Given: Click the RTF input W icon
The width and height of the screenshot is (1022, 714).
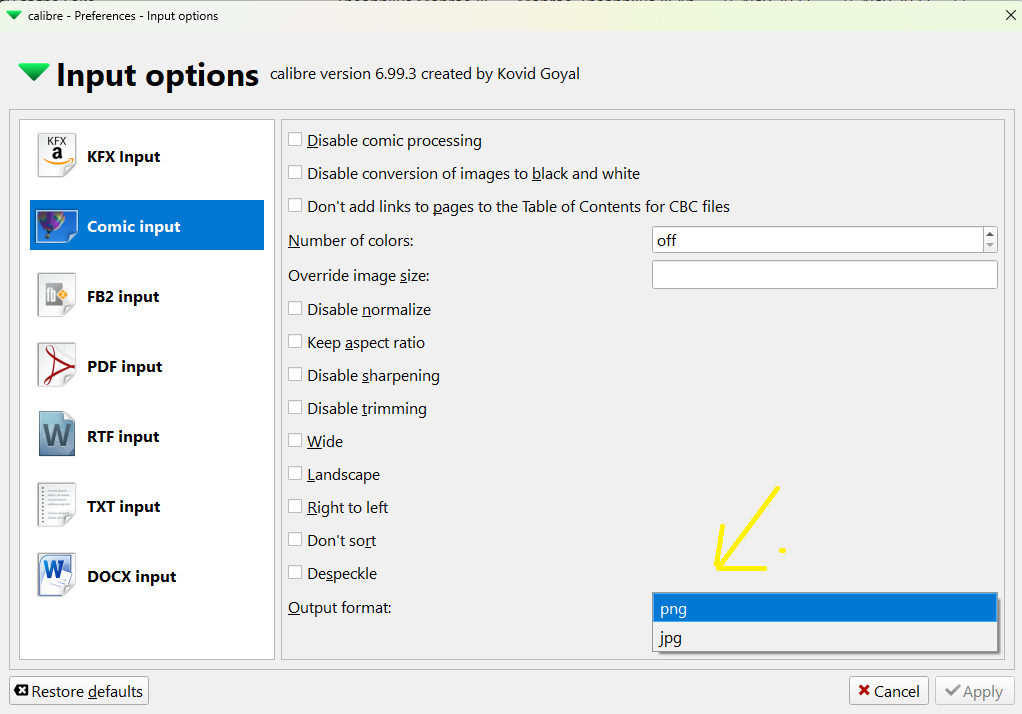Looking at the screenshot, I should click(x=57, y=434).
